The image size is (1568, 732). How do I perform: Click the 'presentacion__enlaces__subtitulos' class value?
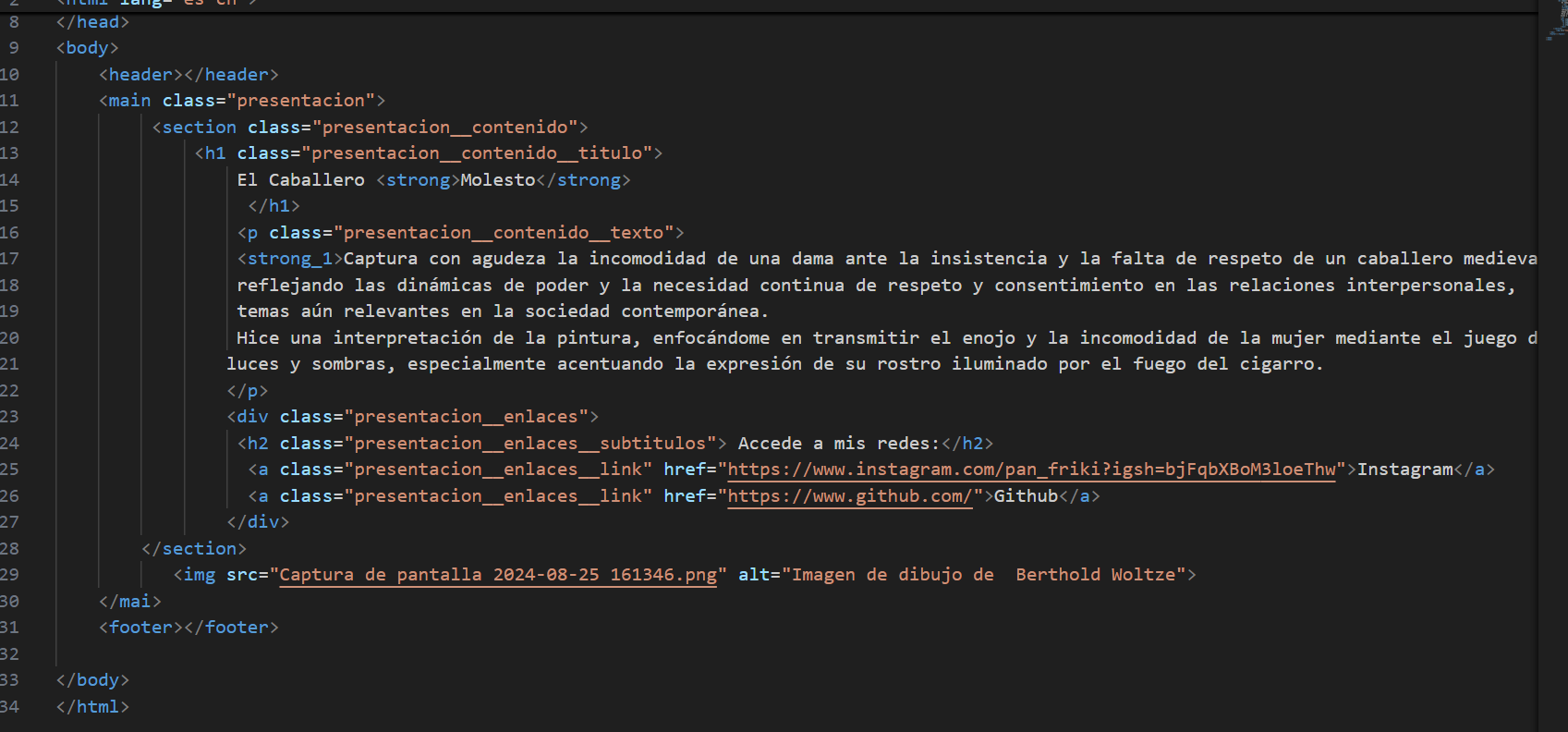click(530, 444)
